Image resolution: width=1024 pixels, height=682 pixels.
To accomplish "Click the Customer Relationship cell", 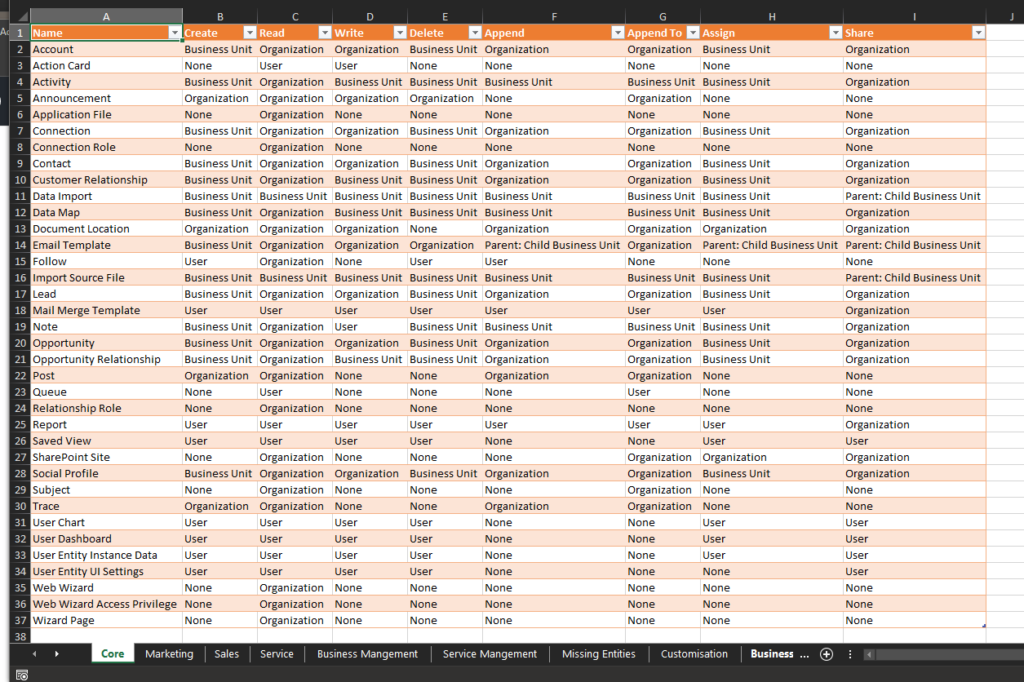I will (x=106, y=180).
